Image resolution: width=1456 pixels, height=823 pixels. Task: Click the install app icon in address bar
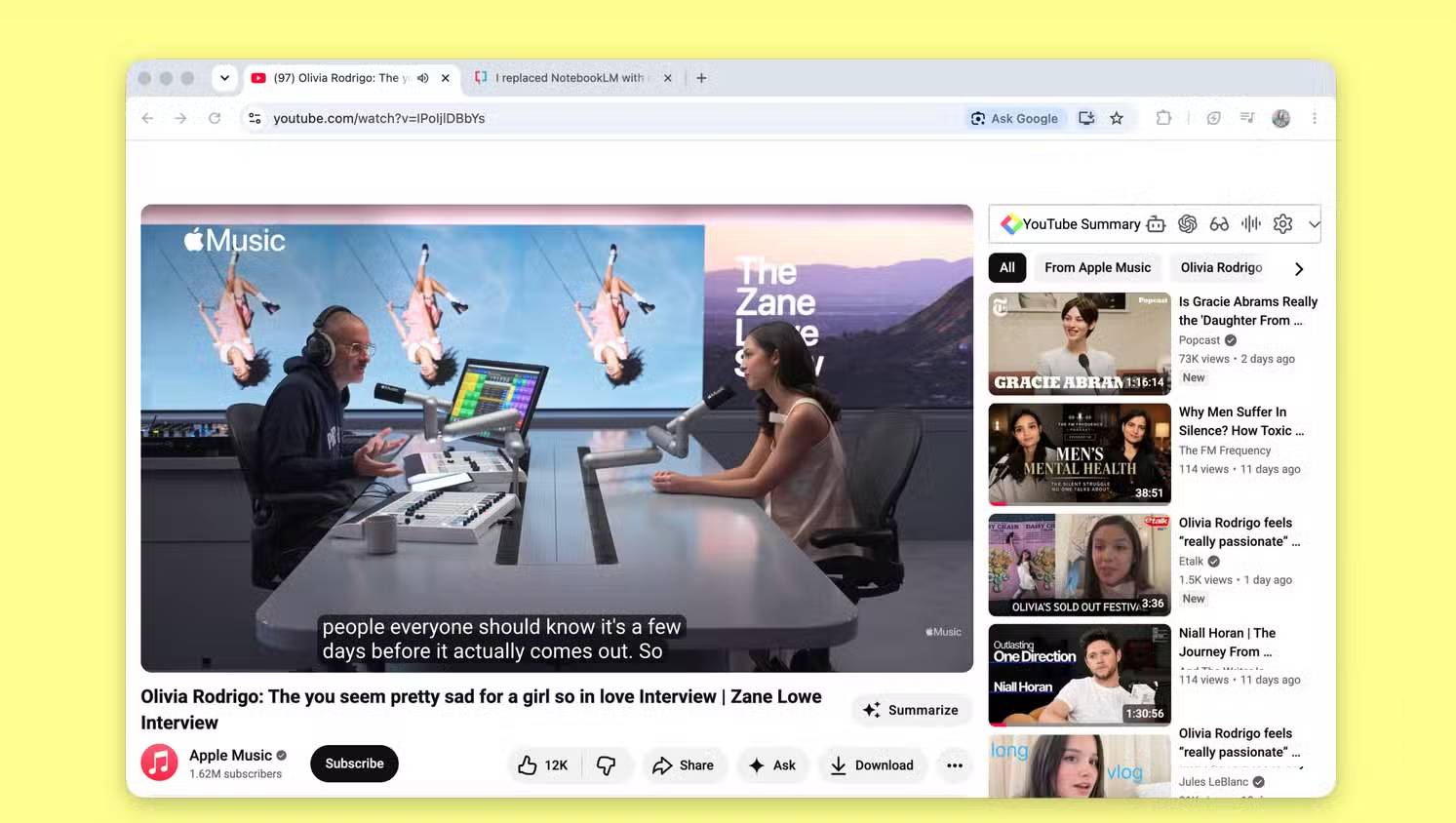tap(1086, 118)
